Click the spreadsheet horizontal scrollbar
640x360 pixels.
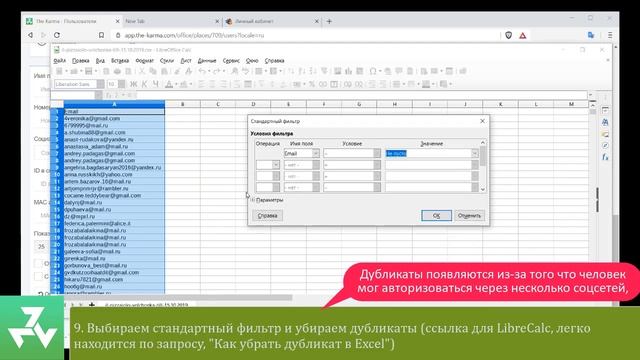[x=178, y=298]
